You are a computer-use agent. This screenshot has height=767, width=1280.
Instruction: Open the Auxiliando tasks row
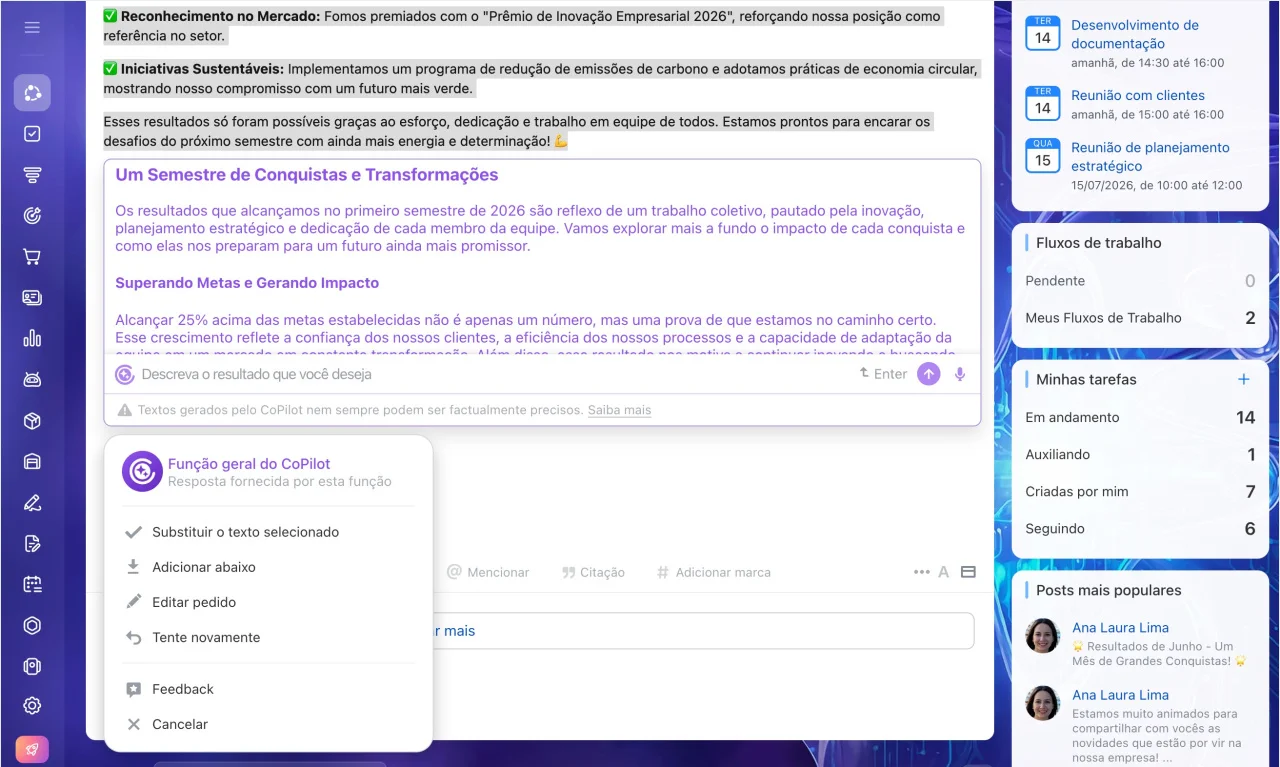1140,454
